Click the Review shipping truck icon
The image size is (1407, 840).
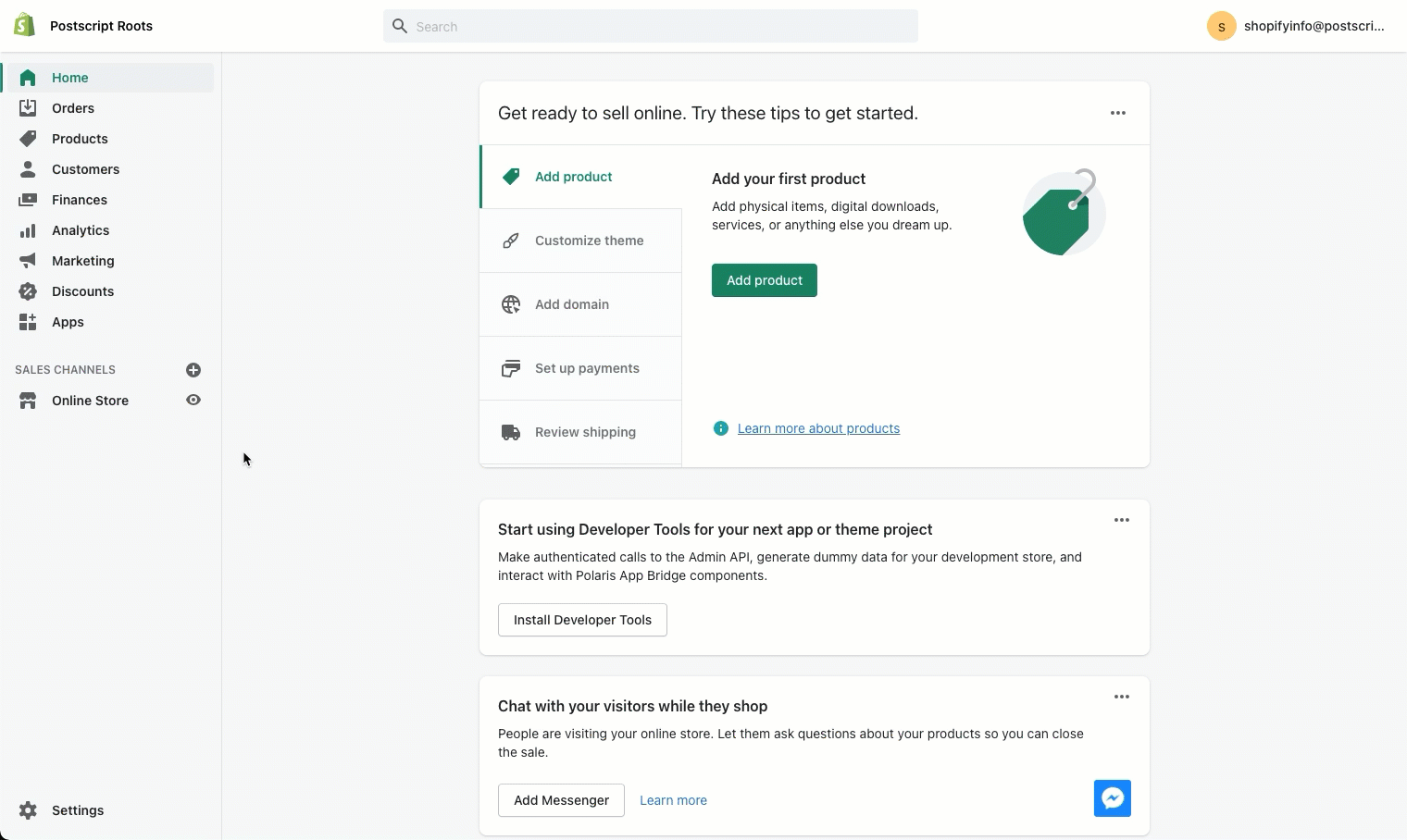[511, 432]
